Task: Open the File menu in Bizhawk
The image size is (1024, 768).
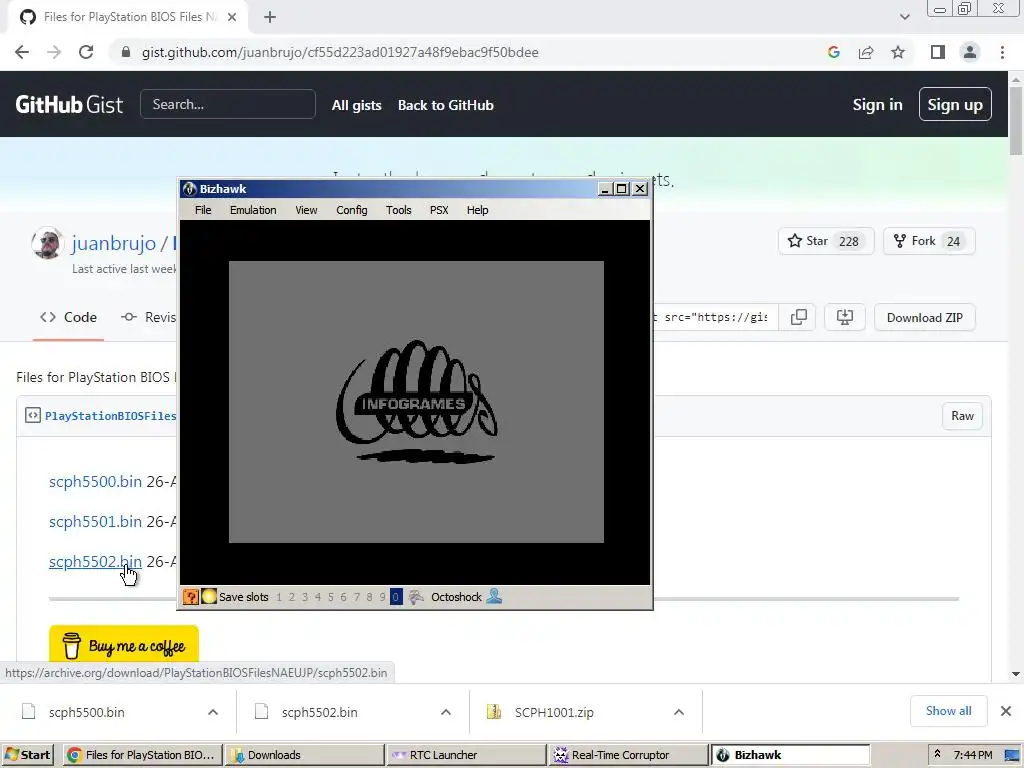Action: (203, 210)
